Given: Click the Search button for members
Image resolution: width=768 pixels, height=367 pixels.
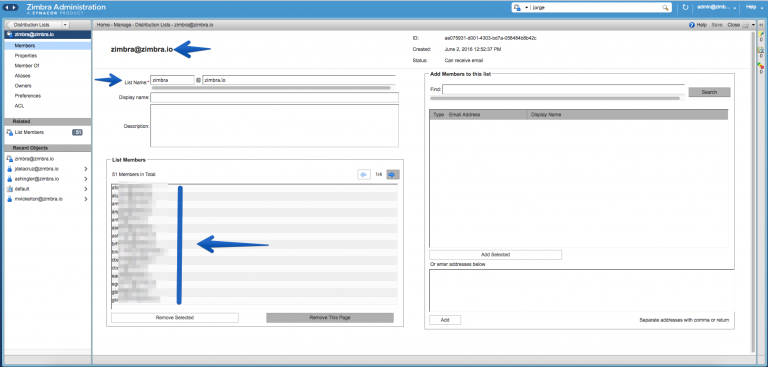Looking at the screenshot, I should click(x=709, y=92).
